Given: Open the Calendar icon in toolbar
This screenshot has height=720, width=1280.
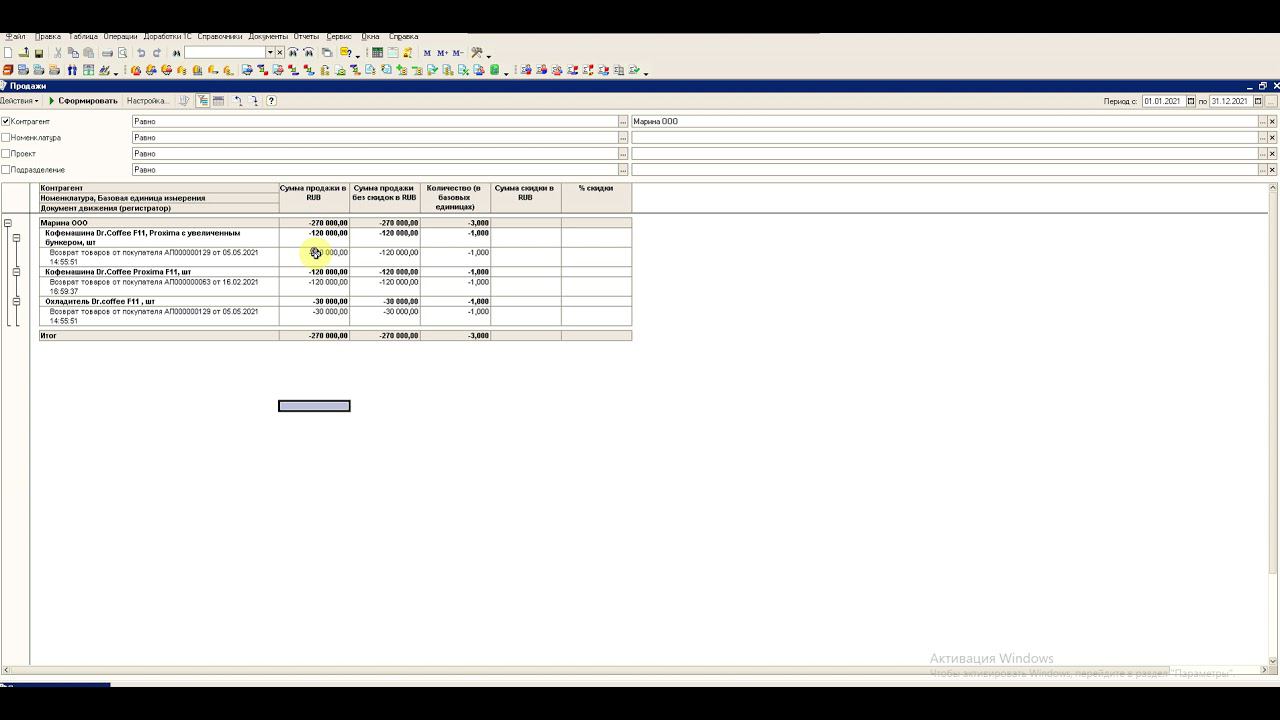Looking at the screenshot, I should pos(392,53).
